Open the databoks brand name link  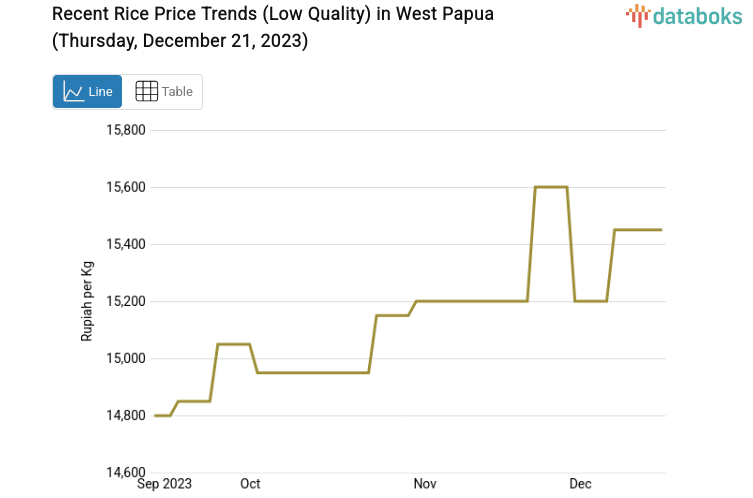pyautogui.click(x=696, y=15)
